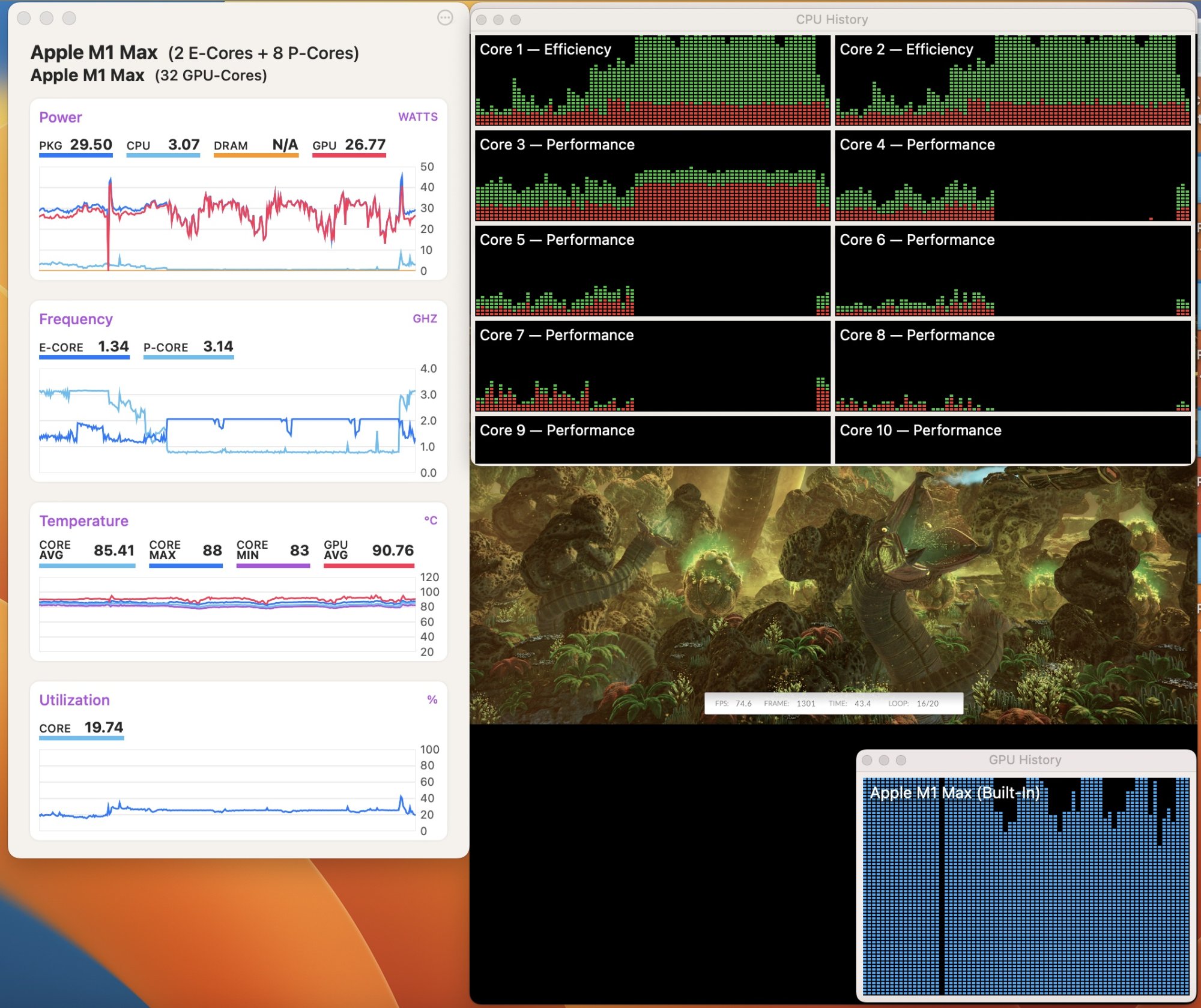Close the GPU History window

coord(867,760)
